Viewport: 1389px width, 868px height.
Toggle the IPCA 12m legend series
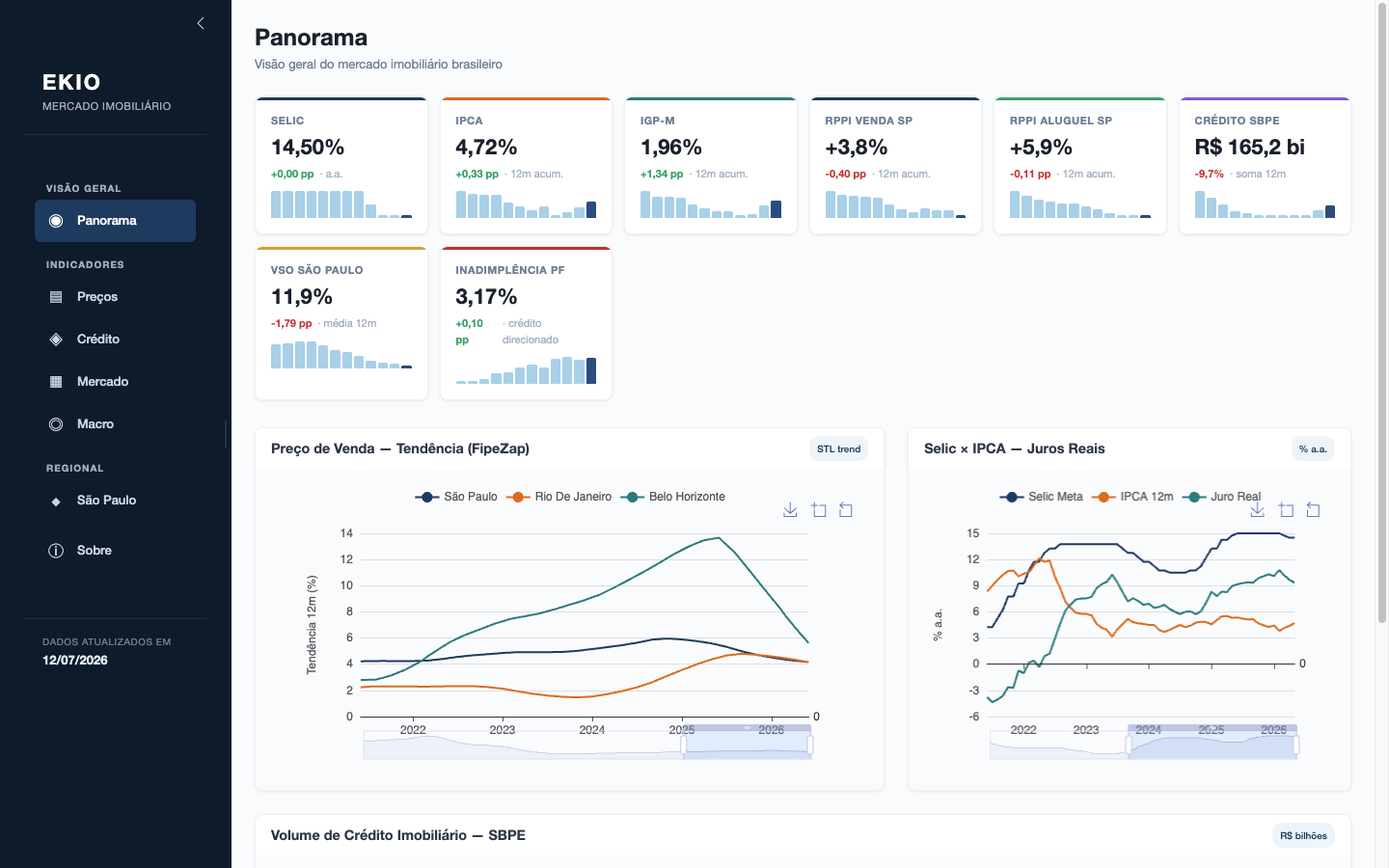click(x=1132, y=497)
